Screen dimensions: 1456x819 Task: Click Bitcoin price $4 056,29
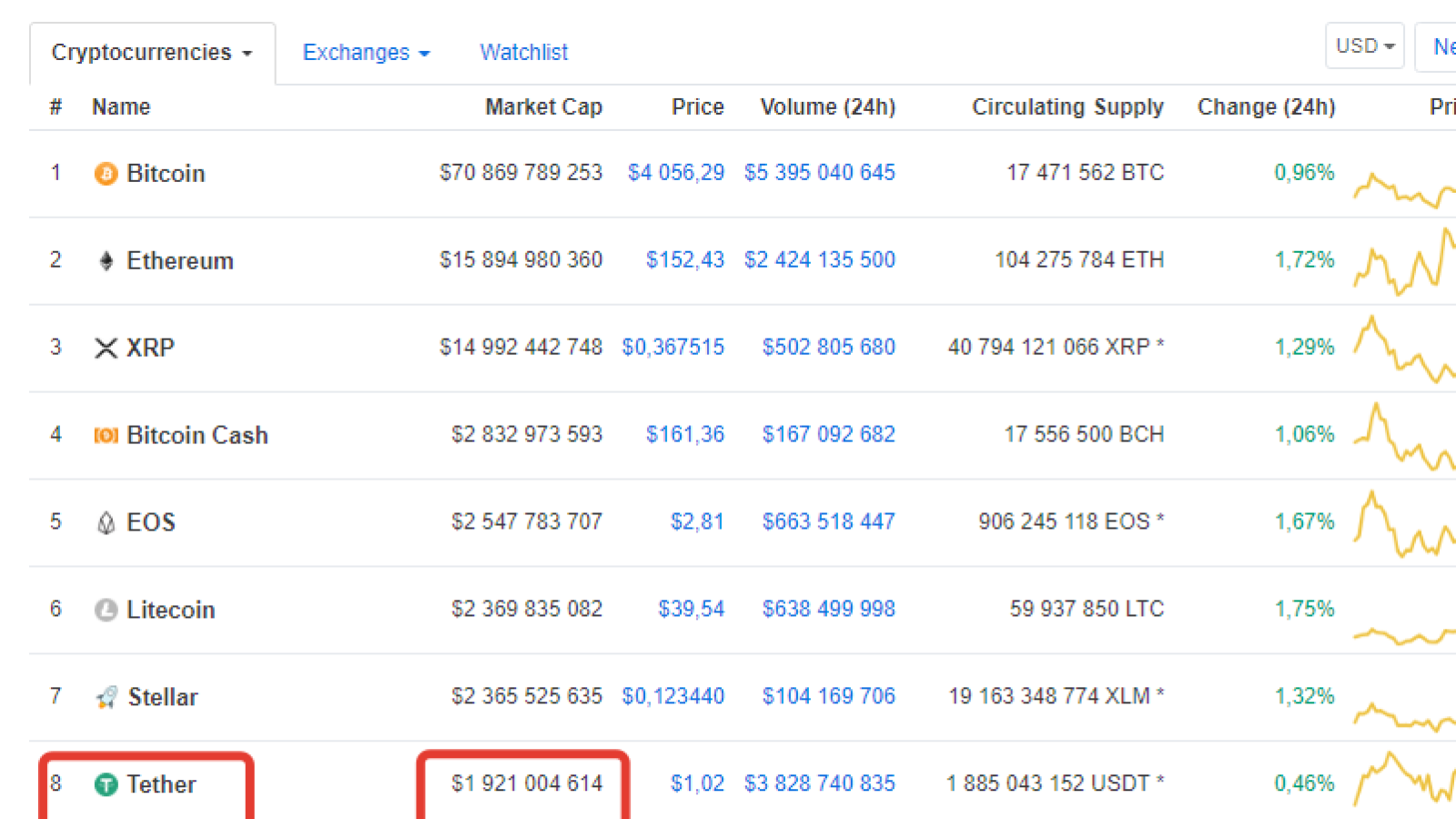coord(676,173)
